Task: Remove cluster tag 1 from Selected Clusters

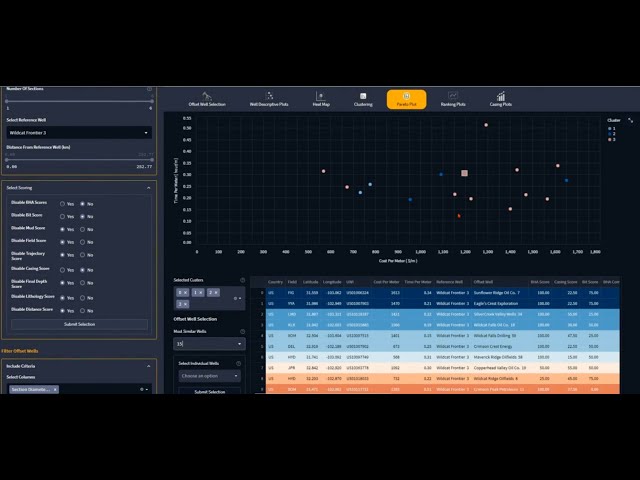Action: (200, 293)
